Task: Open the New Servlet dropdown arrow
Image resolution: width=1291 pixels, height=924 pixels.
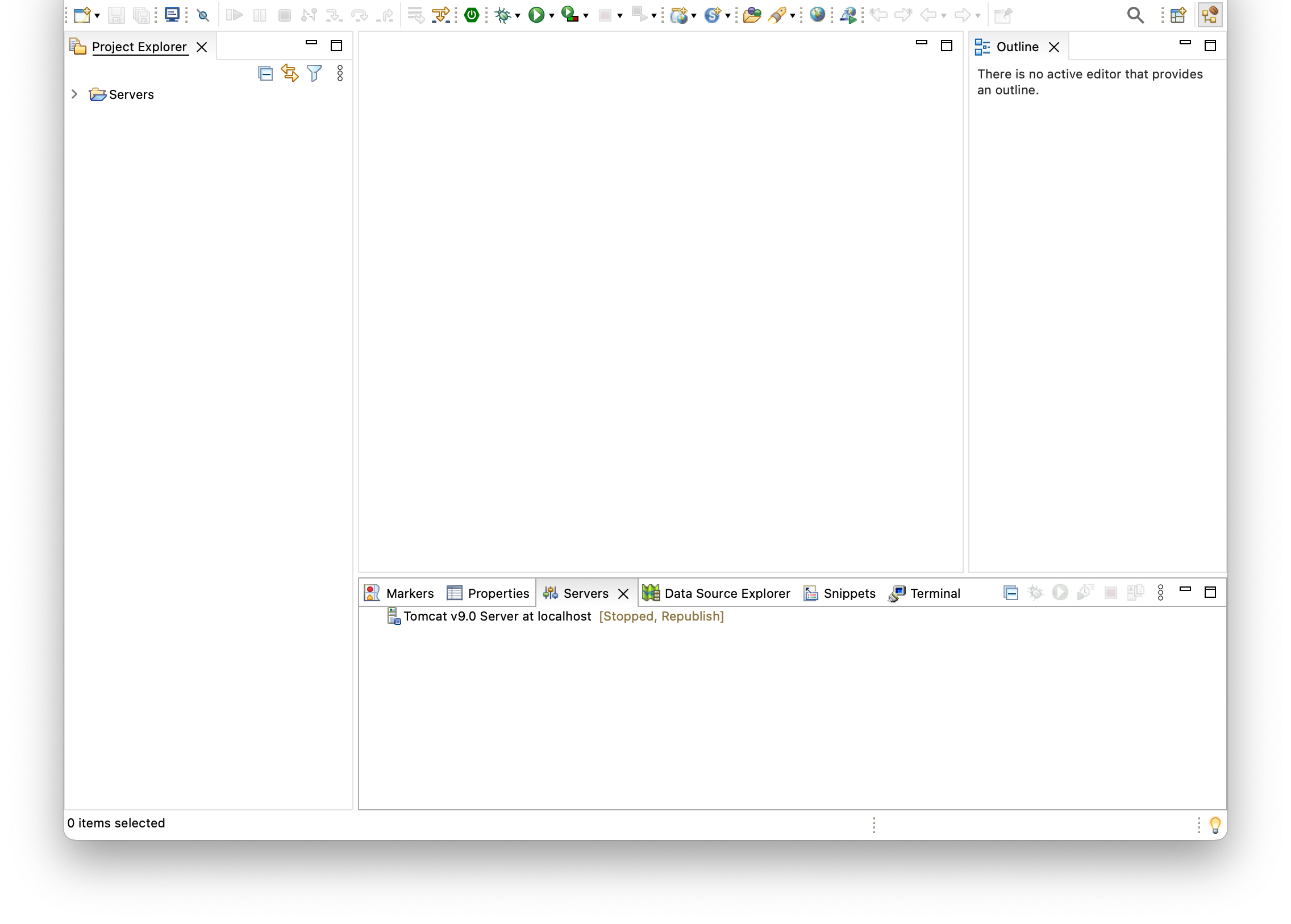Action: point(727,16)
